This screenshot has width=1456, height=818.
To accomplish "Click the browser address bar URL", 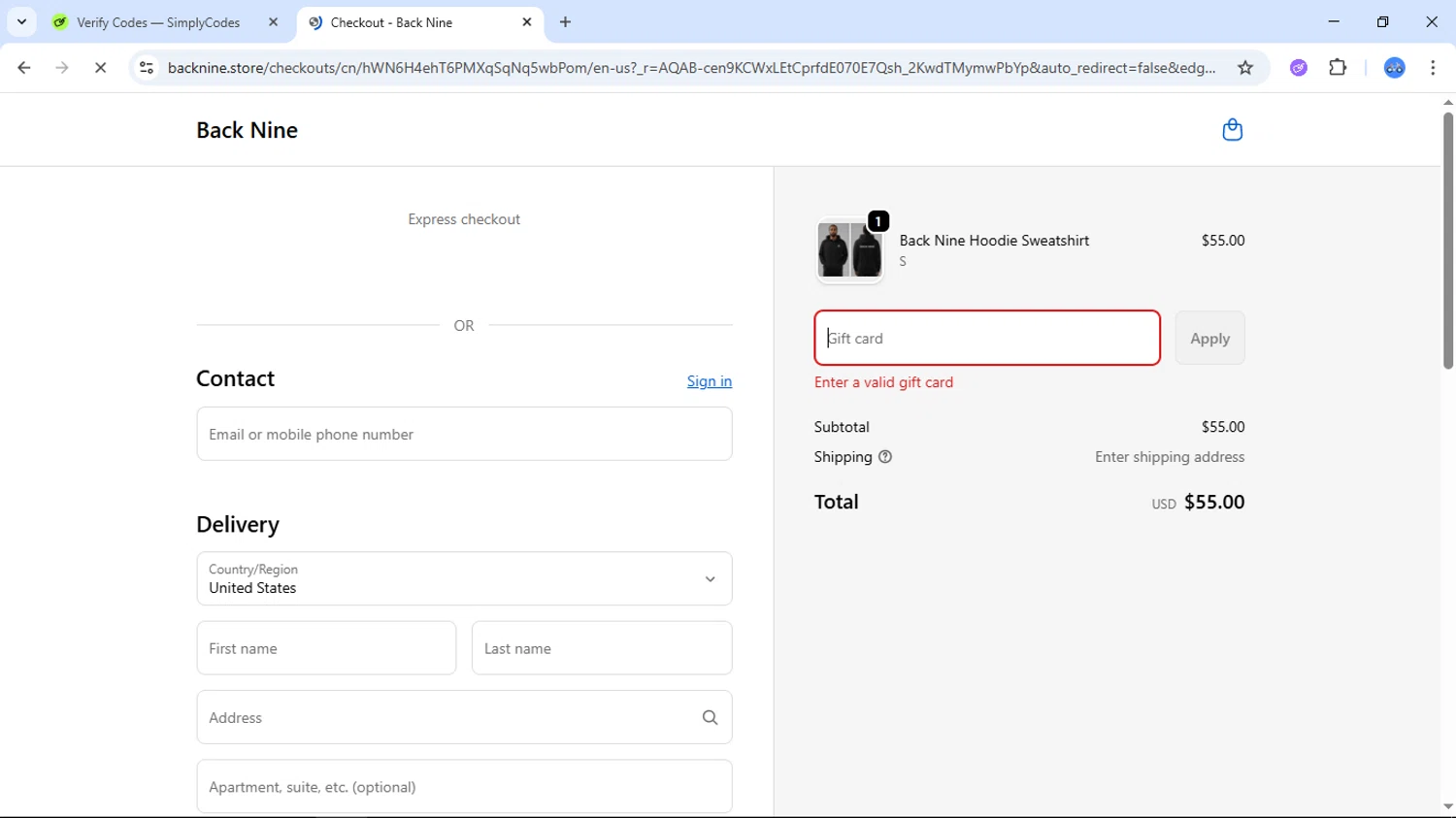I will click(691, 68).
